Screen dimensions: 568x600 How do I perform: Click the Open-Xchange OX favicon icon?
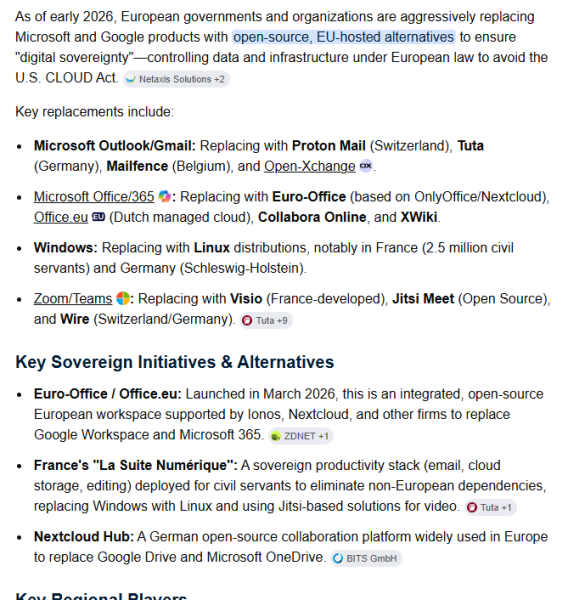click(x=366, y=166)
